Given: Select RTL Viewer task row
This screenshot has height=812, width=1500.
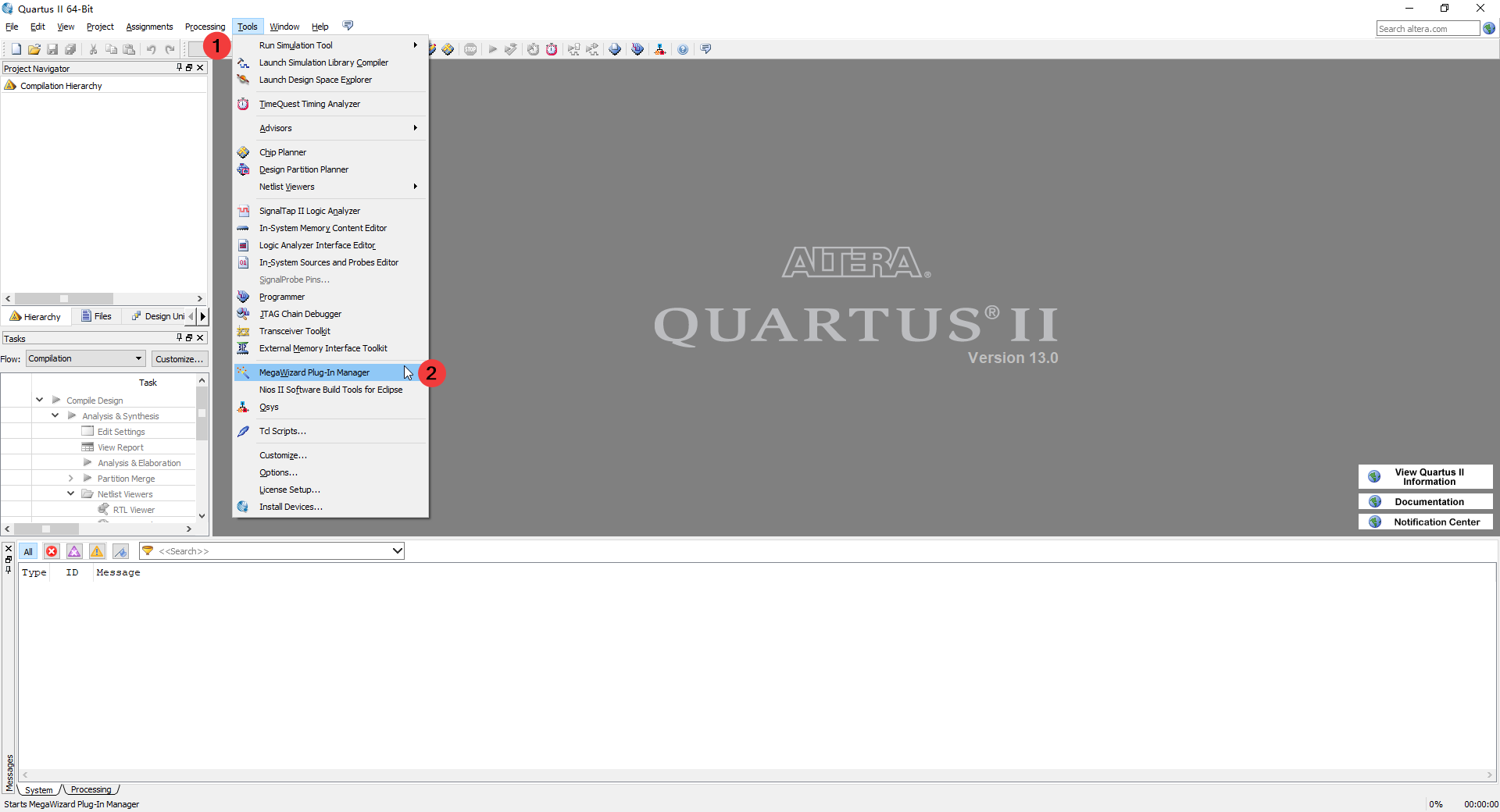Looking at the screenshot, I should (x=134, y=509).
